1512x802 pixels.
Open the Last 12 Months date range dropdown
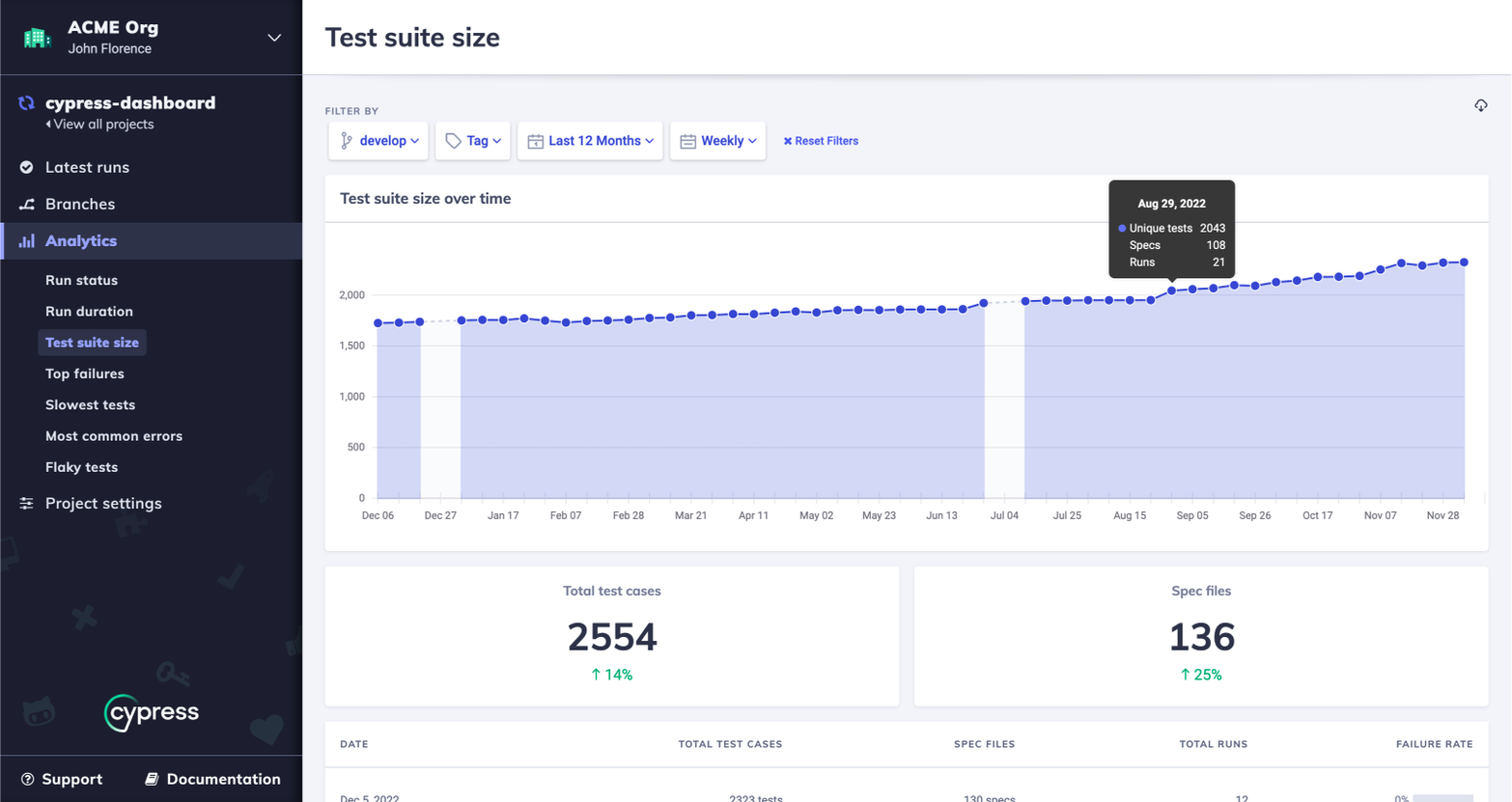pyautogui.click(x=590, y=141)
